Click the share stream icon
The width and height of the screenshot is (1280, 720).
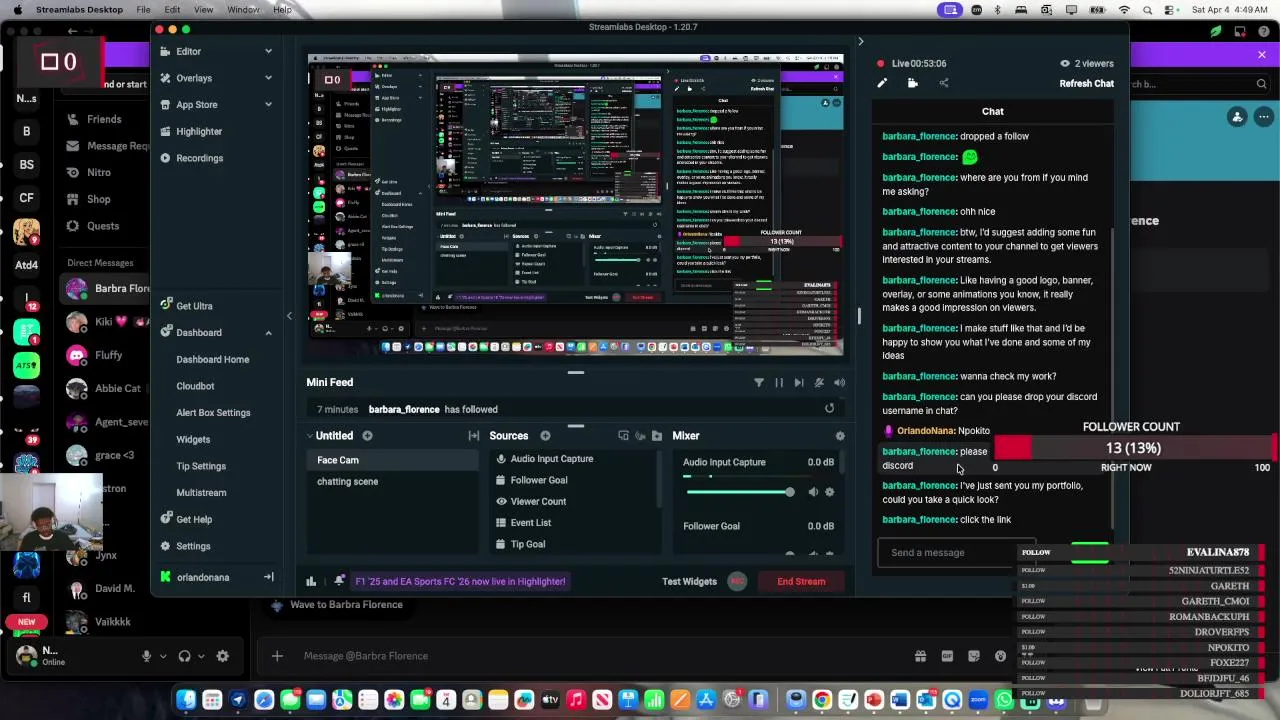click(x=943, y=84)
